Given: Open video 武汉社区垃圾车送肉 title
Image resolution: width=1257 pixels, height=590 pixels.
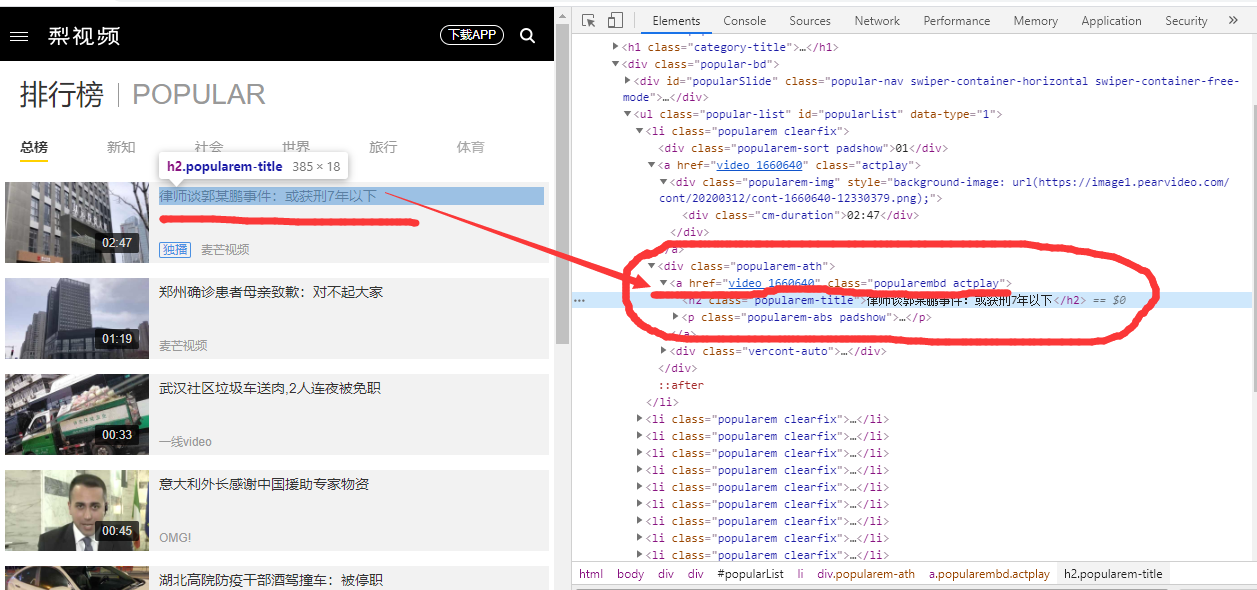Looking at the screenshot, I should (x=270, y=388).
